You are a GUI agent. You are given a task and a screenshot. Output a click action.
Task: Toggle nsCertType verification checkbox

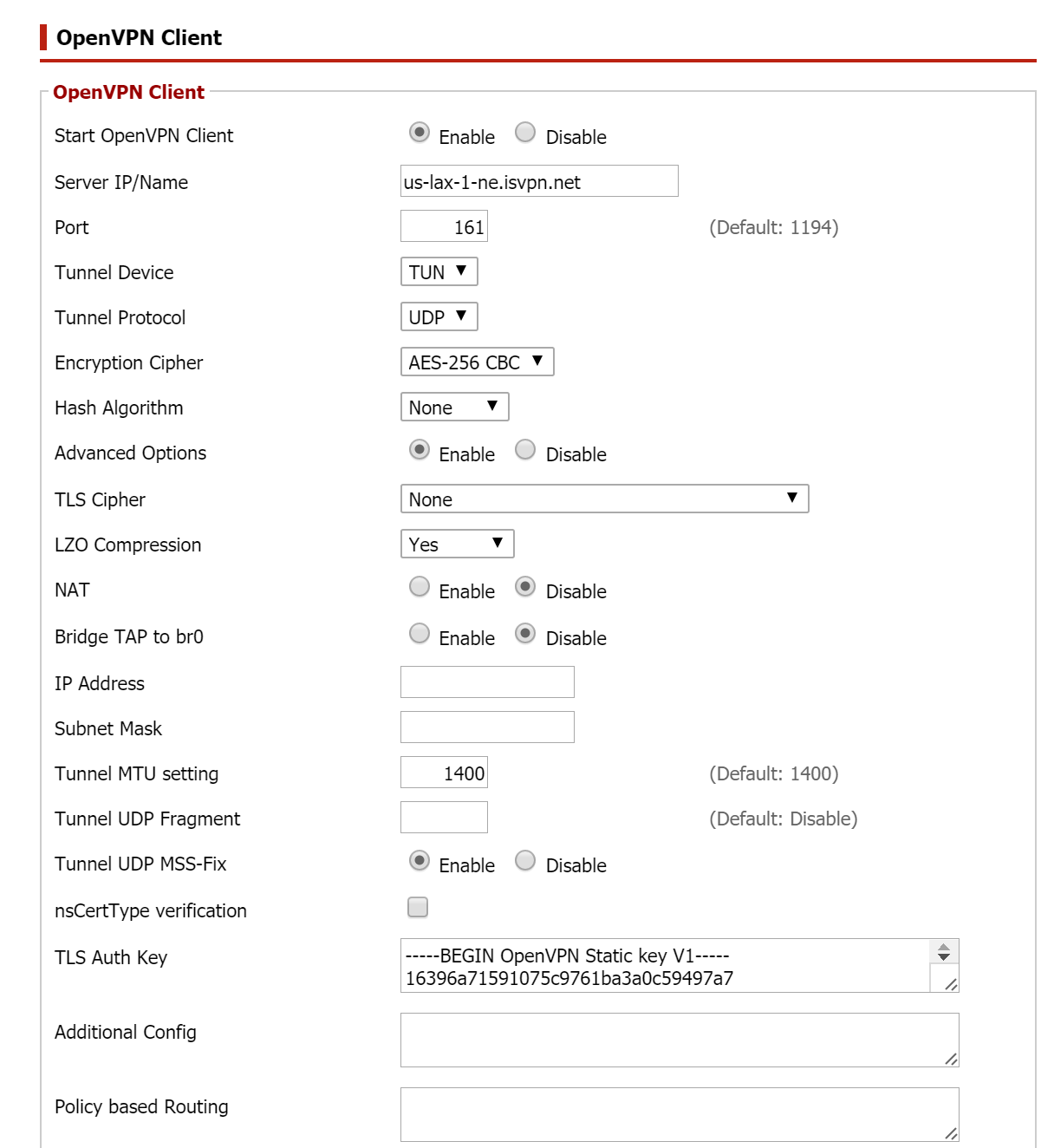[x=418, y=908]
